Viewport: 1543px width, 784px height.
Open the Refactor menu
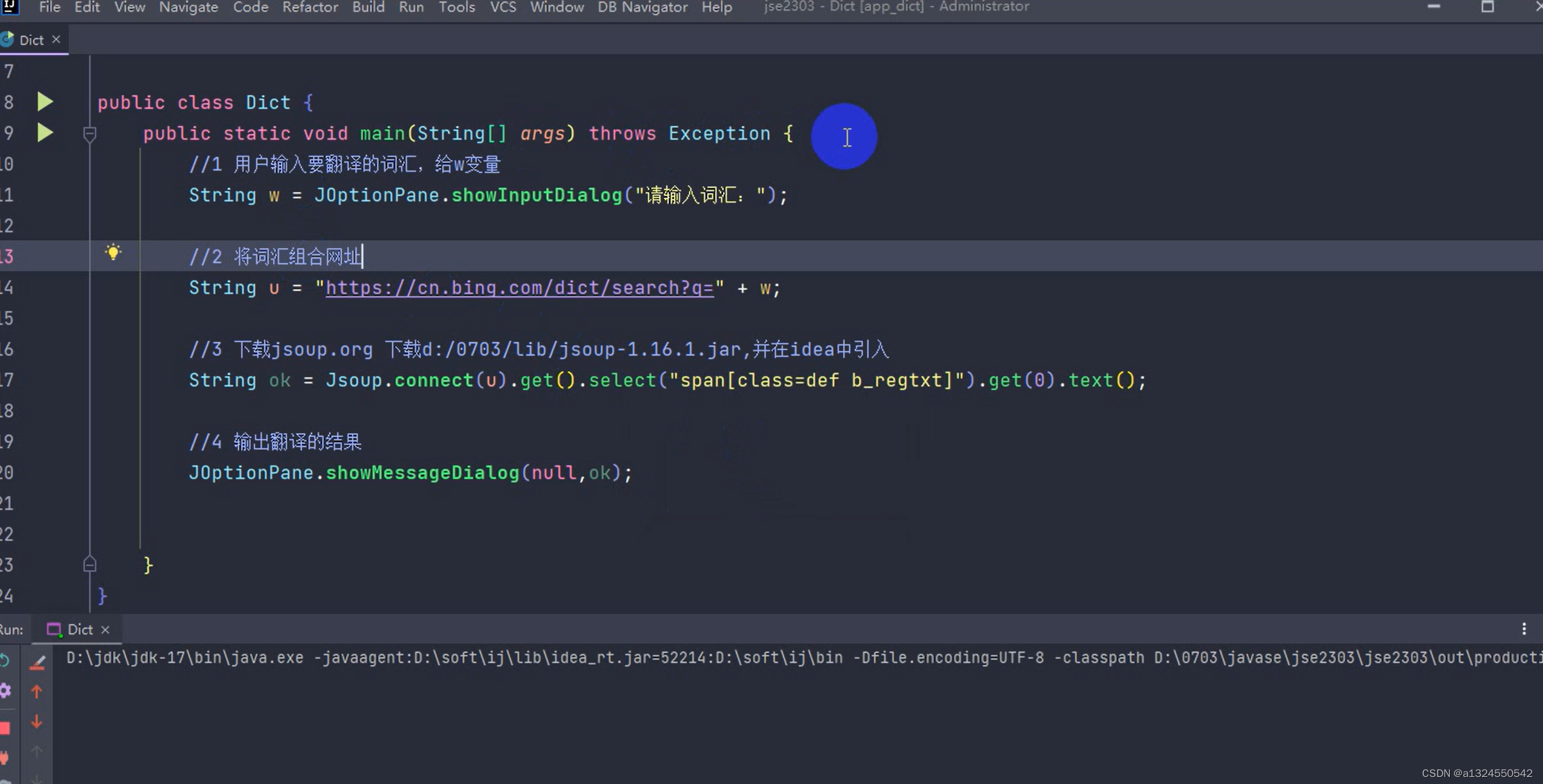(310, 8)
